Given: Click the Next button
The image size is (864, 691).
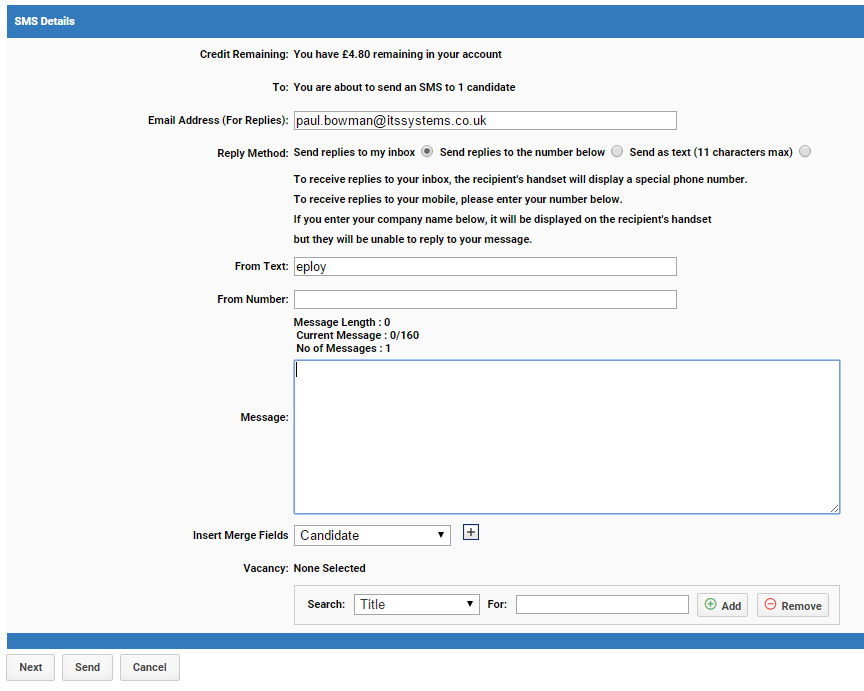Looking at the screenshot, I should tap(31, 667).
